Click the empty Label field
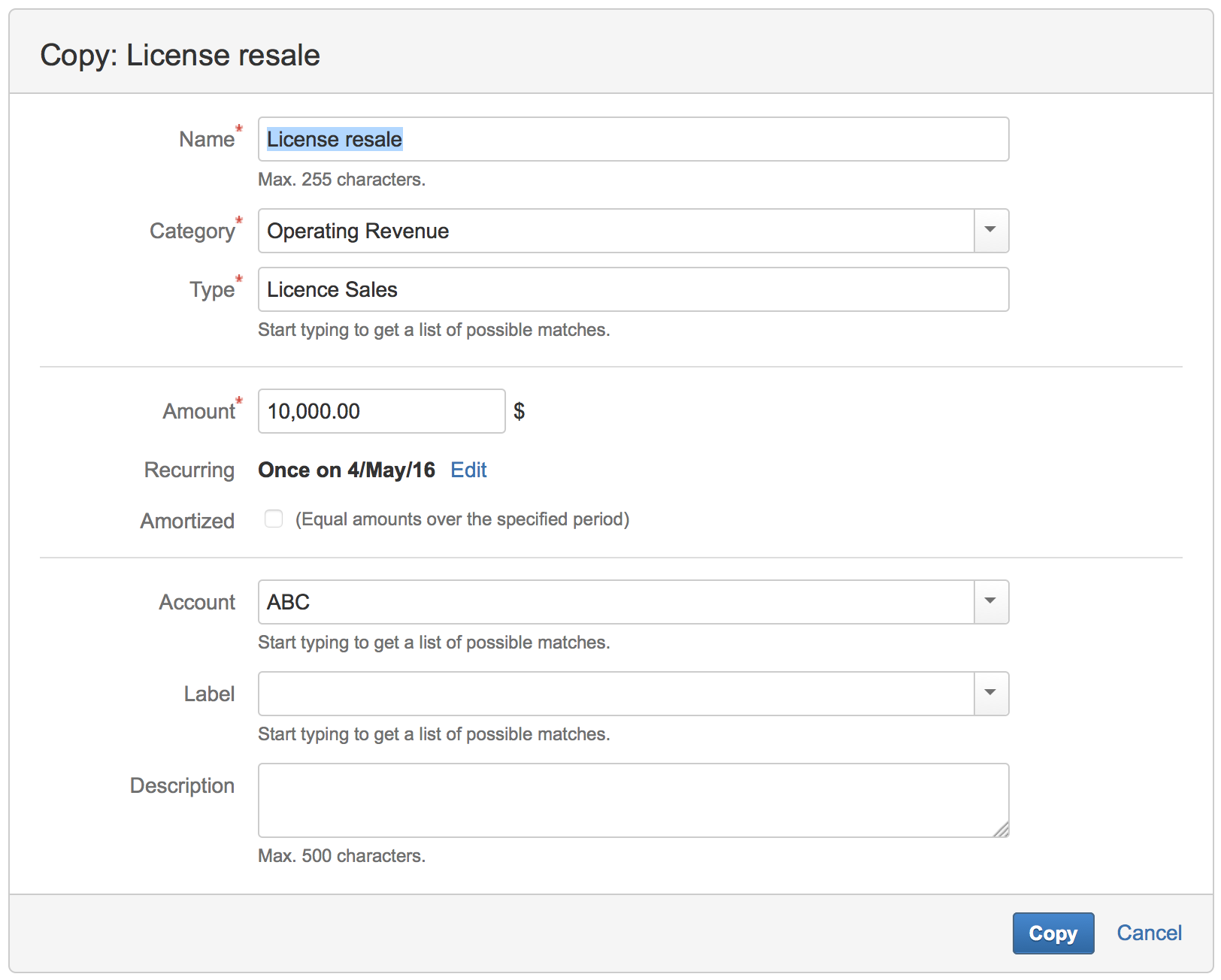Viewport: 1221px width, 980px height. (x=615, y=694)
